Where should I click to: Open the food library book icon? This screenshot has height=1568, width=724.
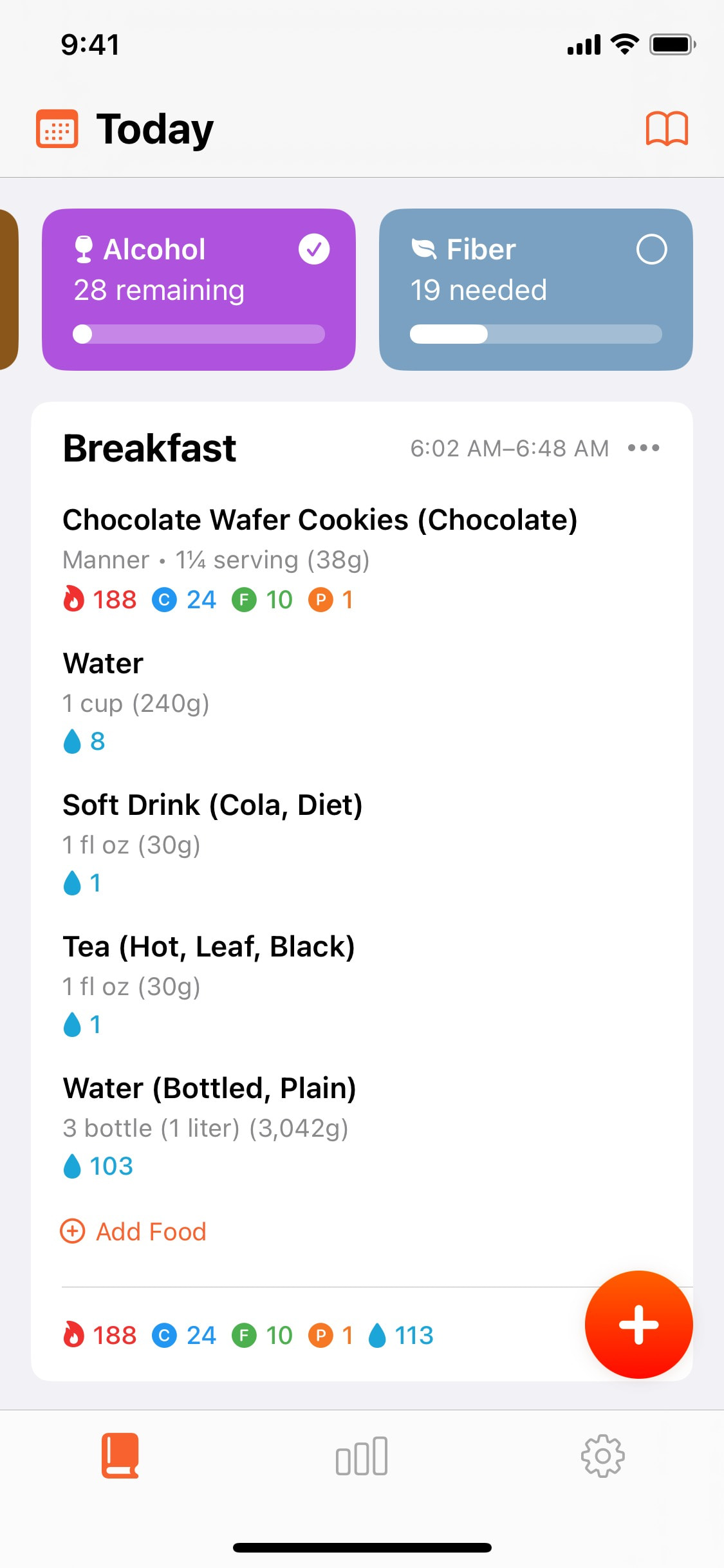coord(667,129)
